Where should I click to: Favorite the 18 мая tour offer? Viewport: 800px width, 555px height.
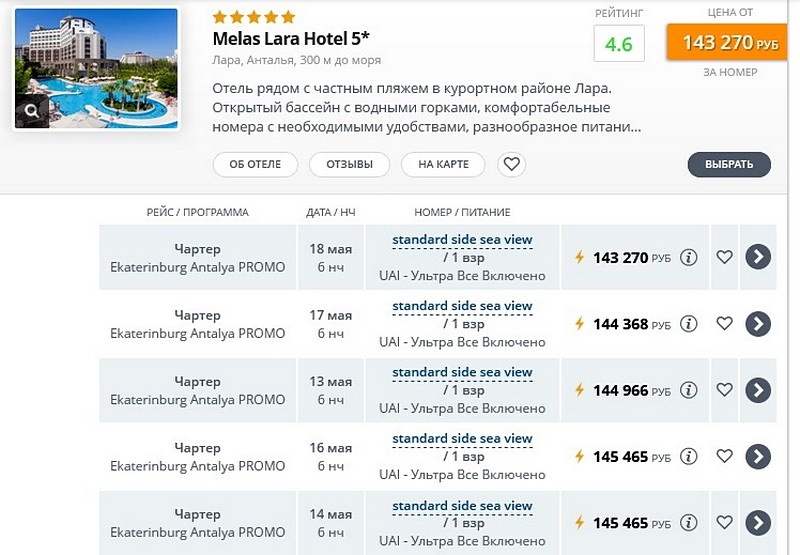(x=724, y=257)
